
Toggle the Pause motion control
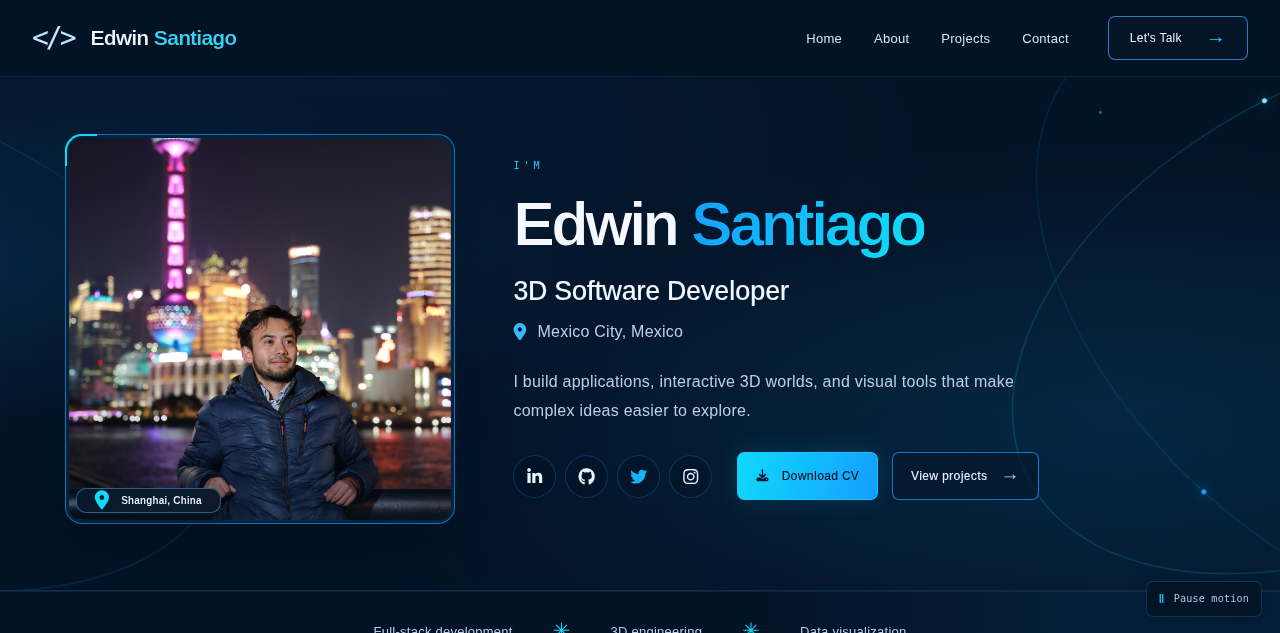[1203, 599]
